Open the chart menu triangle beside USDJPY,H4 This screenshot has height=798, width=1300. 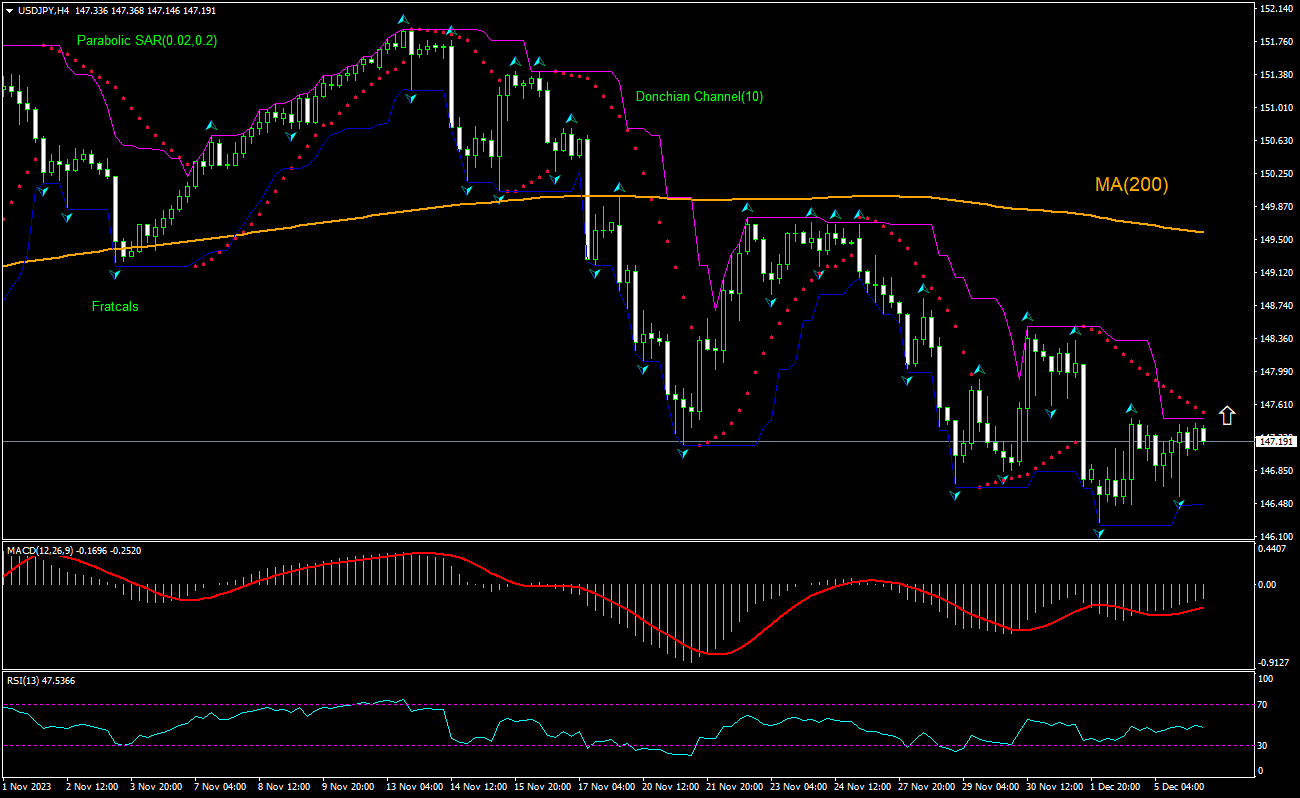point(8,10)
